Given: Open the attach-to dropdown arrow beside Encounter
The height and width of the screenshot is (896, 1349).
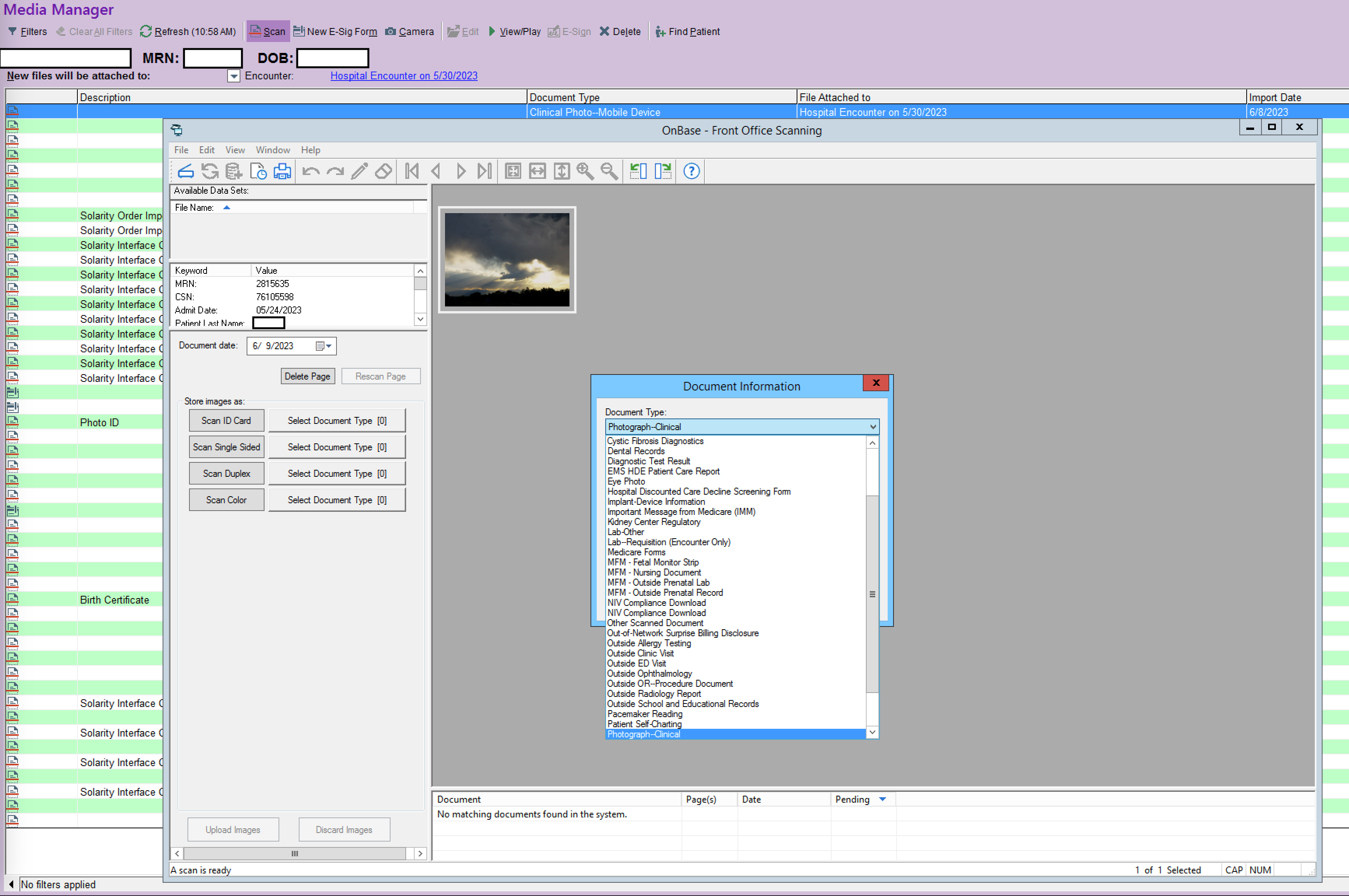Looking at the screenshot, I should (233, 76).
